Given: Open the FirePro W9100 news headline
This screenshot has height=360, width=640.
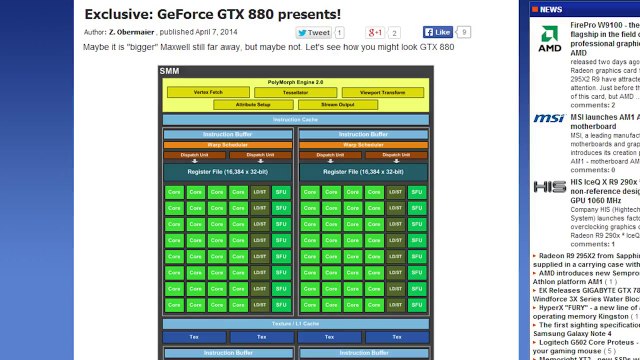Looking at the screenshot, I should click(x=605, y=39).
